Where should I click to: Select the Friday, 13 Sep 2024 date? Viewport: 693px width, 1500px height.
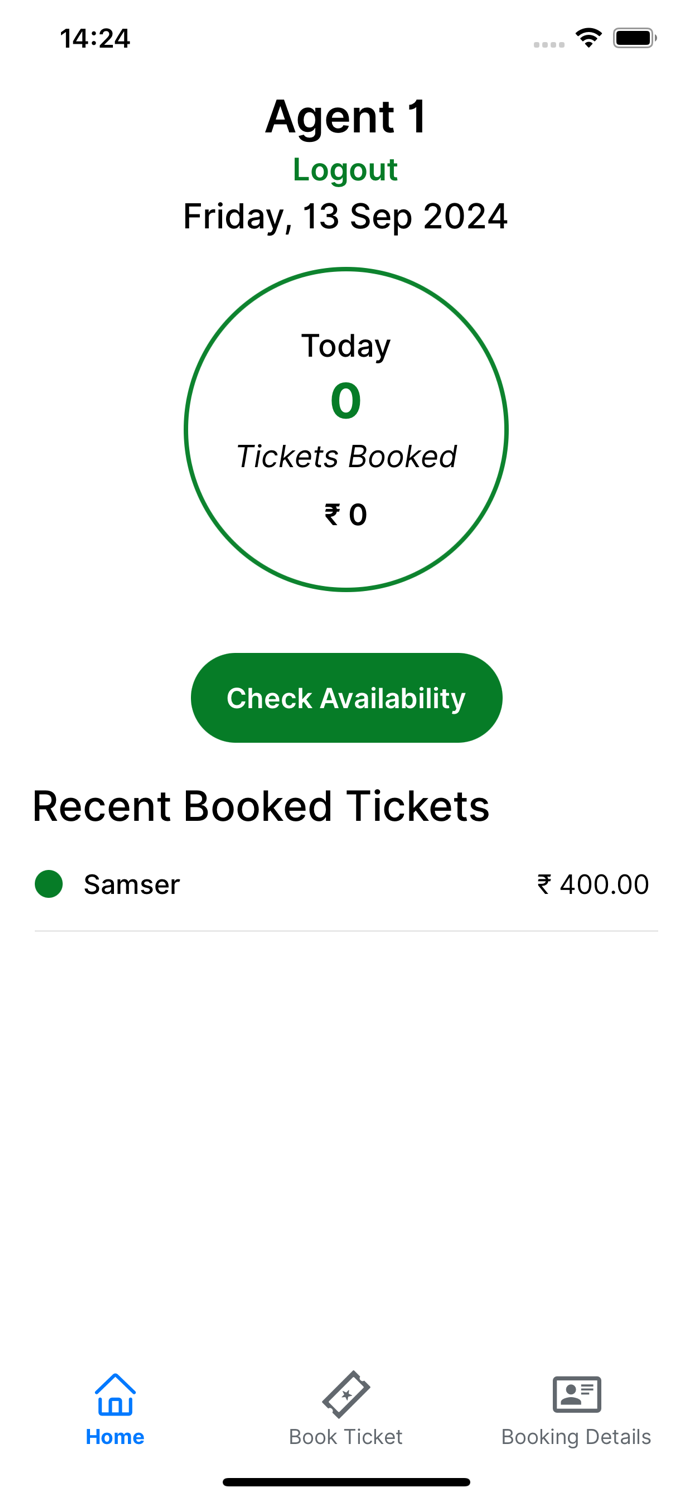(345, 216)
